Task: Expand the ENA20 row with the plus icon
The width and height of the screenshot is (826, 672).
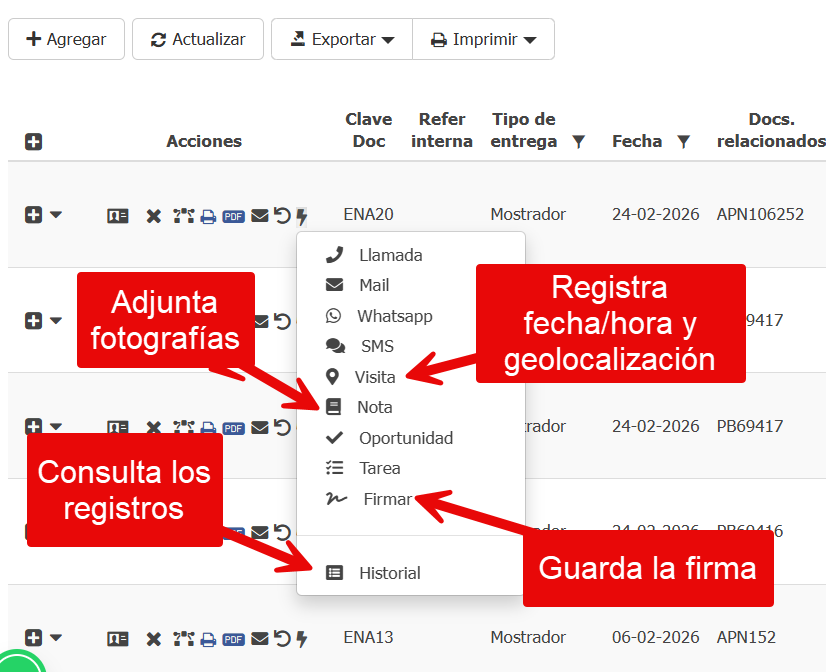Action: 33,215
